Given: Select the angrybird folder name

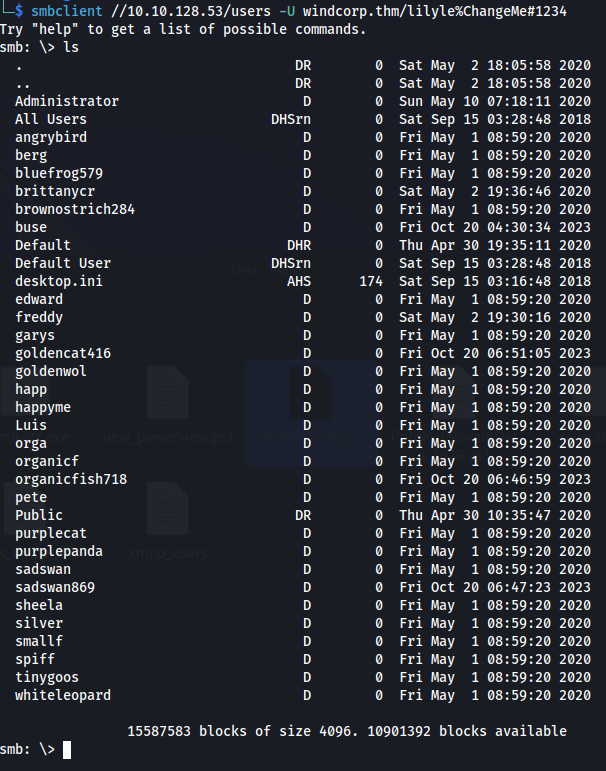Looking at the screenshot, I should pos(51,137).
